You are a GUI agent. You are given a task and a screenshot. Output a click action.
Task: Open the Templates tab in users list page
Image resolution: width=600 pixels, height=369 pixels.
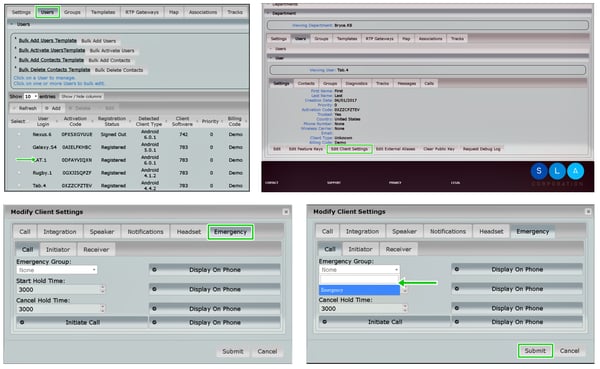pos(103,12)
